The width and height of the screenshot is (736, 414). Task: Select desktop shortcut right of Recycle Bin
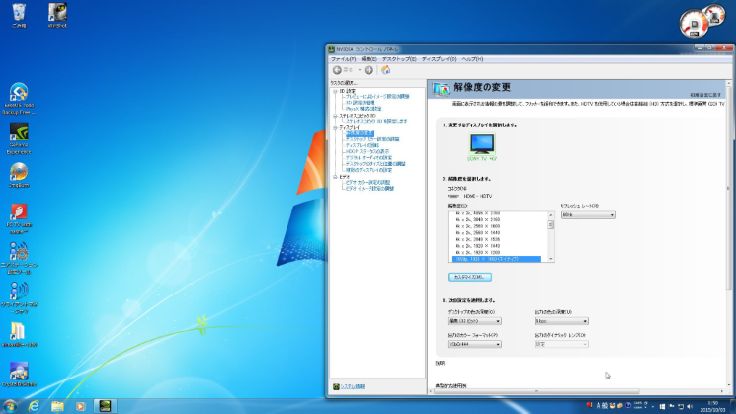(x=57, y=15)
